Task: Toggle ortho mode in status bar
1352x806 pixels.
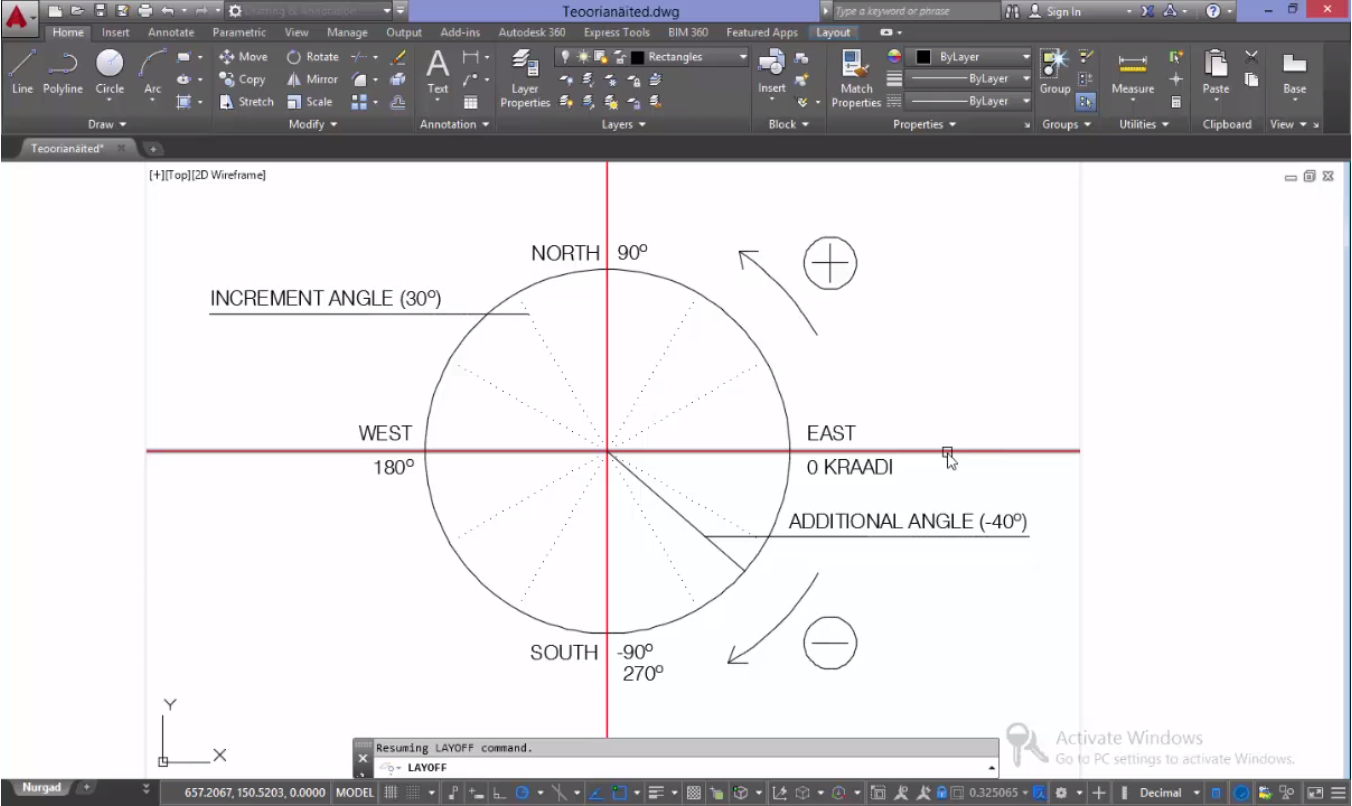Action: click(x=499, y=793)
